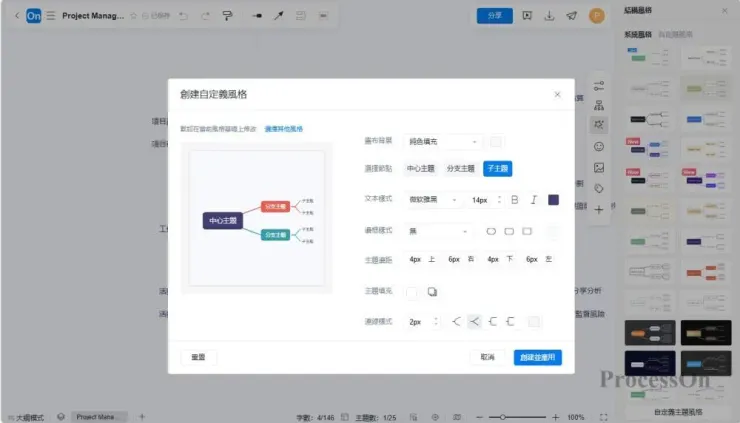
Task: Choose the rounded bracket connector line style
Action: [x=493, y=322]
